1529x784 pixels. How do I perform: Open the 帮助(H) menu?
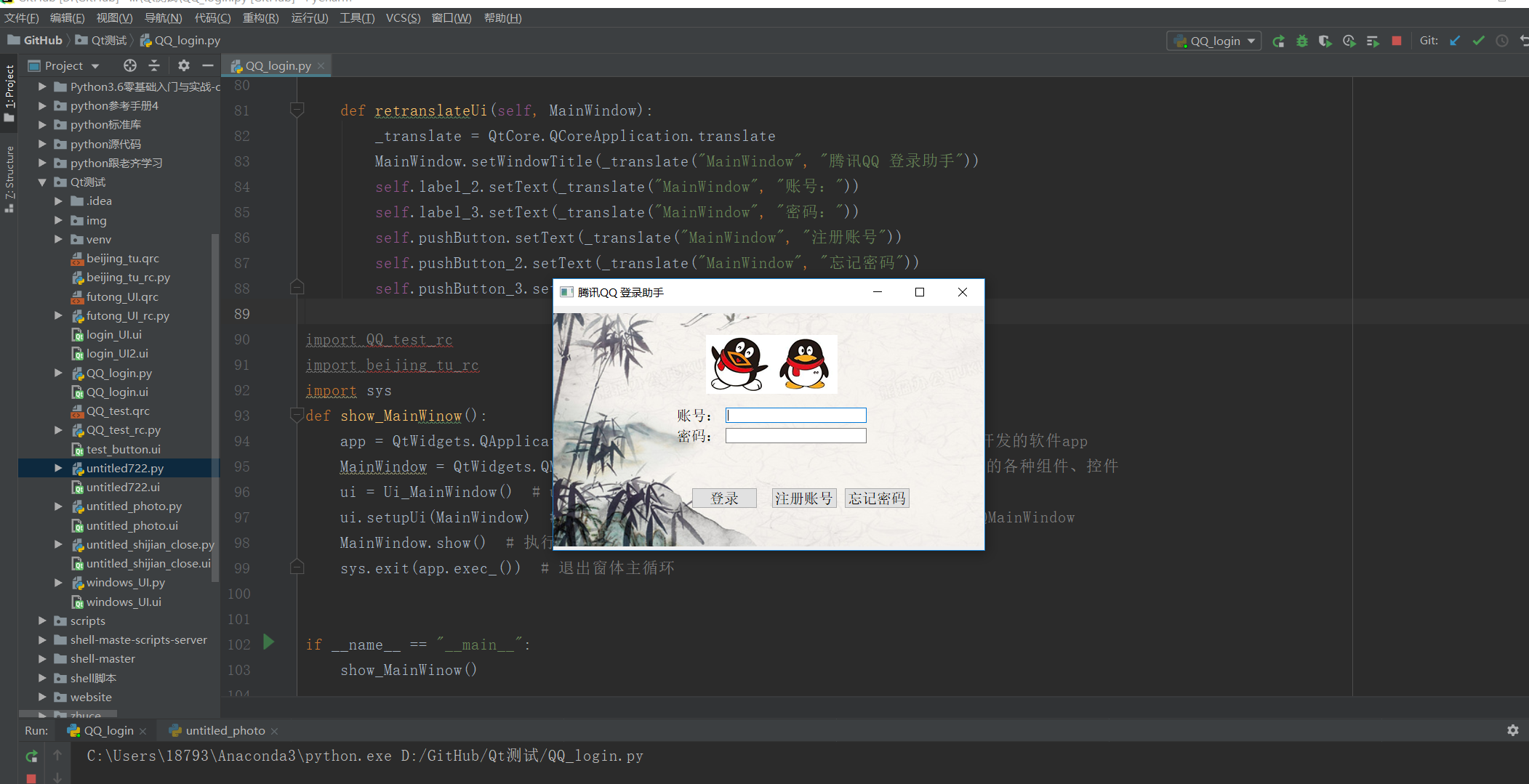pyautogui.click(x=502, y=17)
